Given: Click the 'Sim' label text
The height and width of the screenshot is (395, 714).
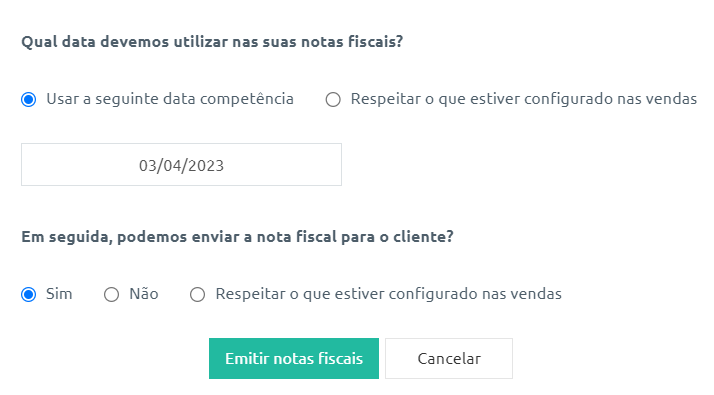Looking at the screenshot, I should coord(59,294).
